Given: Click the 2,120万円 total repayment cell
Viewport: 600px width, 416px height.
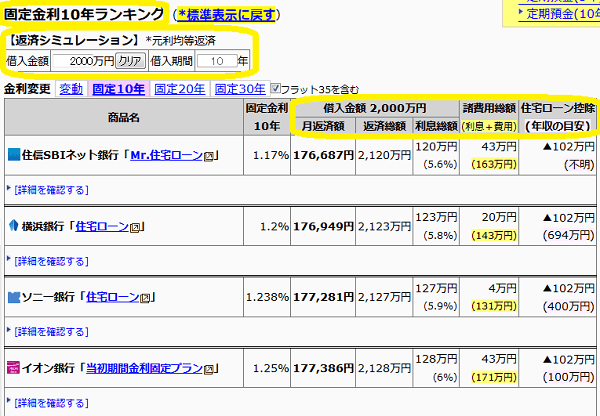Looking at the screenshot, I should click(384, 155).
